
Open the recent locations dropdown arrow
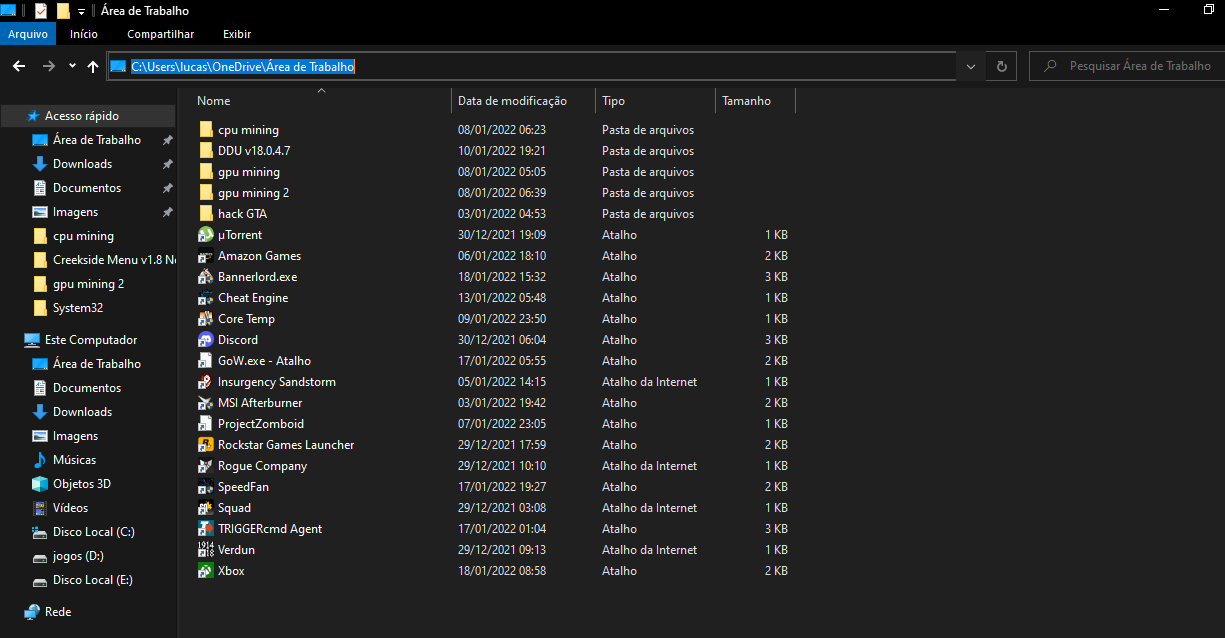[72, 66]
